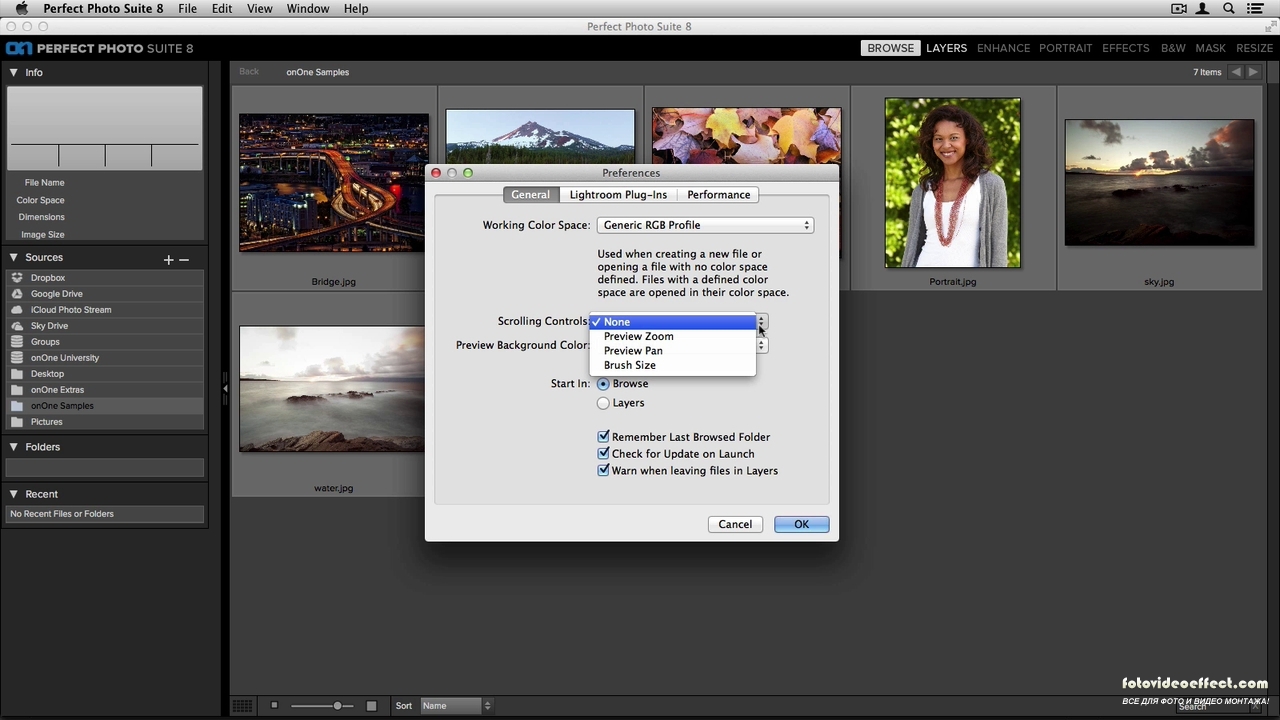Select Layers radio button for Start In
1280x720 pixels.
point(603,403)
